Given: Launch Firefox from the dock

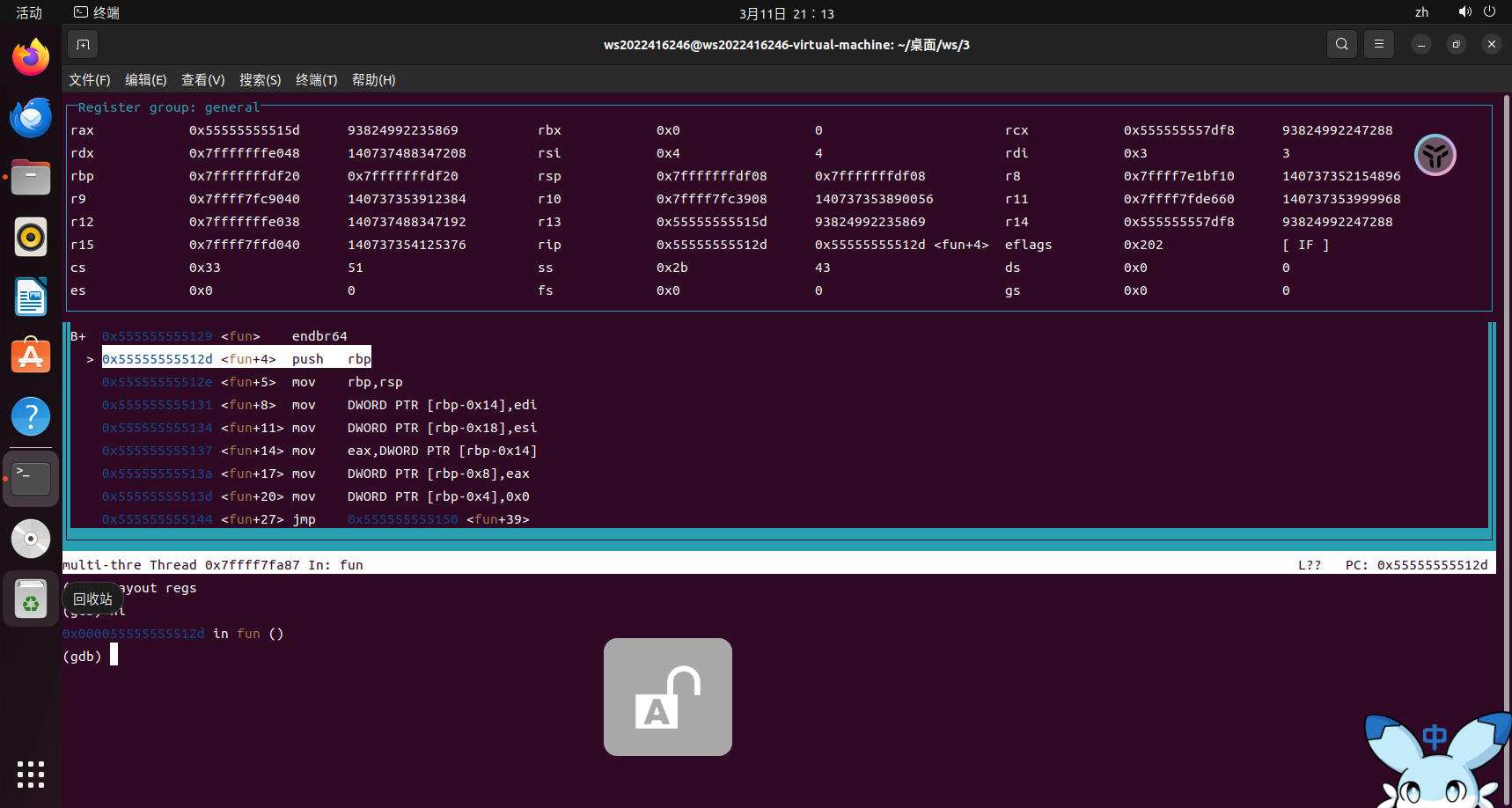Looking at the screenshot, I should click(31, 58).
